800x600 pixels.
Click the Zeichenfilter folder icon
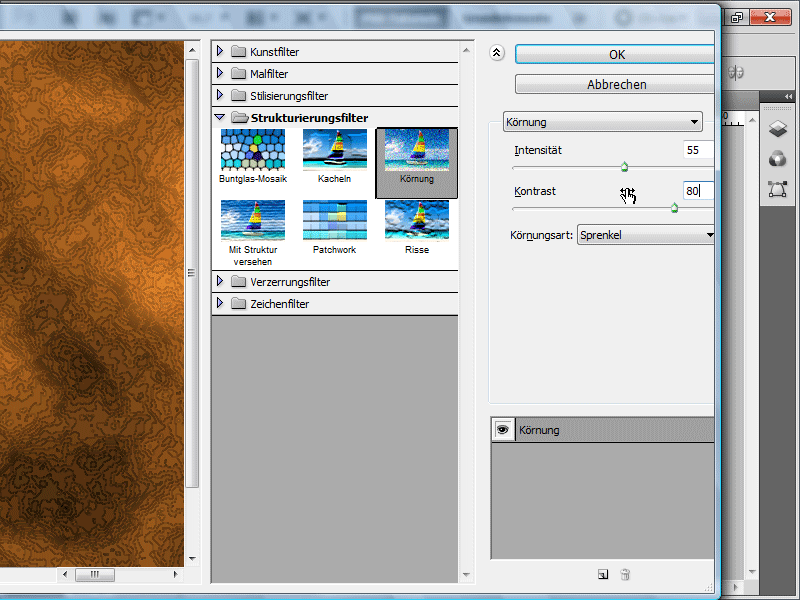(x=238, y=303)
